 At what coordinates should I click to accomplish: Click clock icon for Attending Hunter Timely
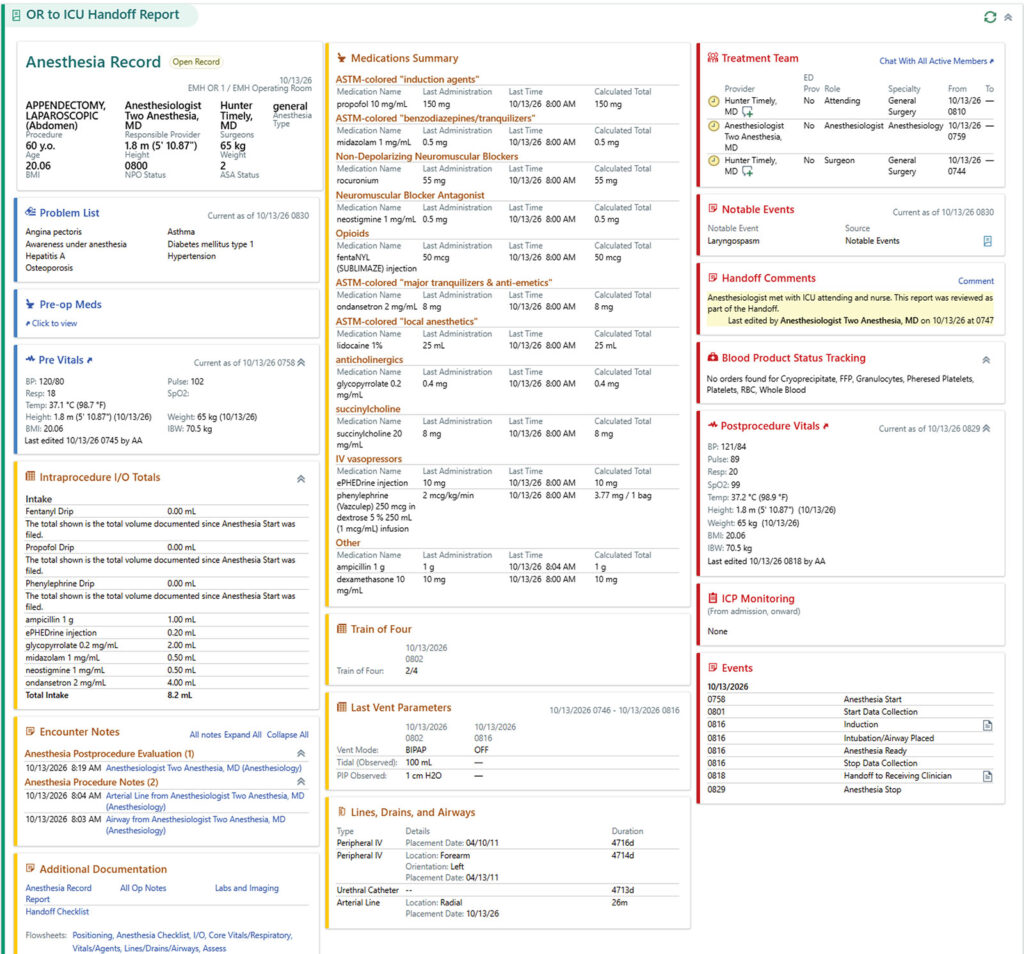[x=713, y=101]
